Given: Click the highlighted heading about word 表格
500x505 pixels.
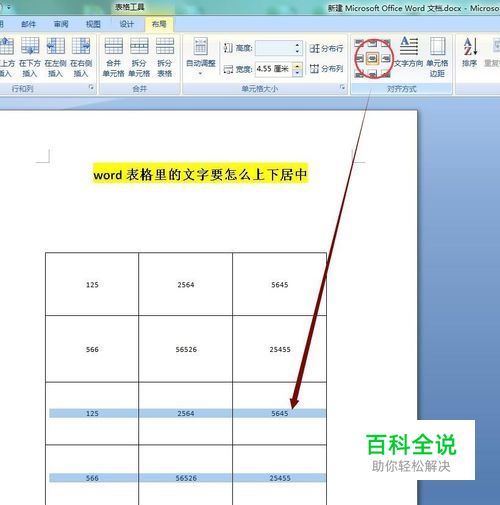Looking at the screenshot, I should click(x=200, y=174).
